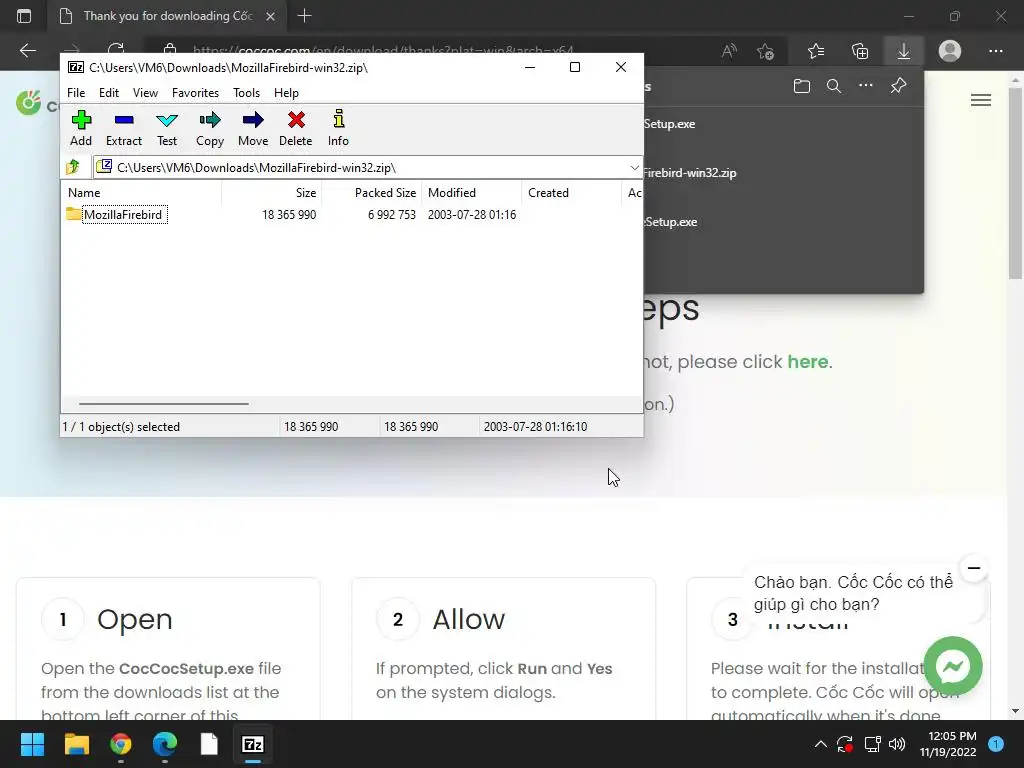Click the 2003-07-28 01:16 modified value

pos(472,215)
